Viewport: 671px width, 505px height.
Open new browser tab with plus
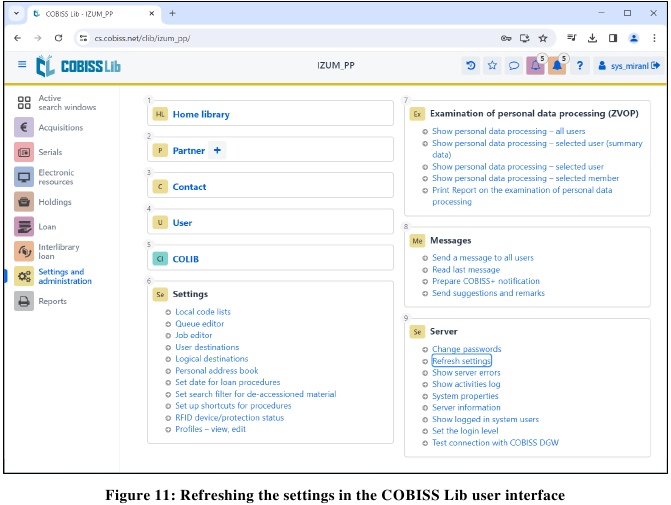(172, 13)
